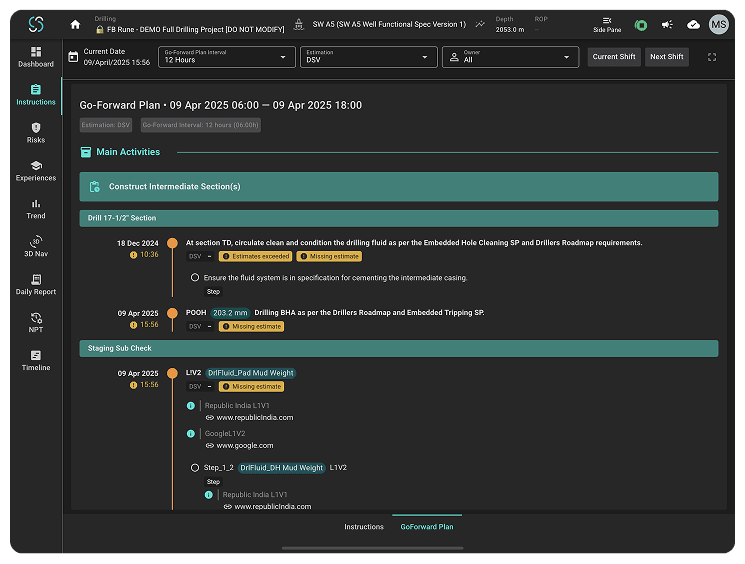This screenshot has height=564, width=745.
Task: Expand the Estimation DSV dropdown
Action: tap(368, 57)
